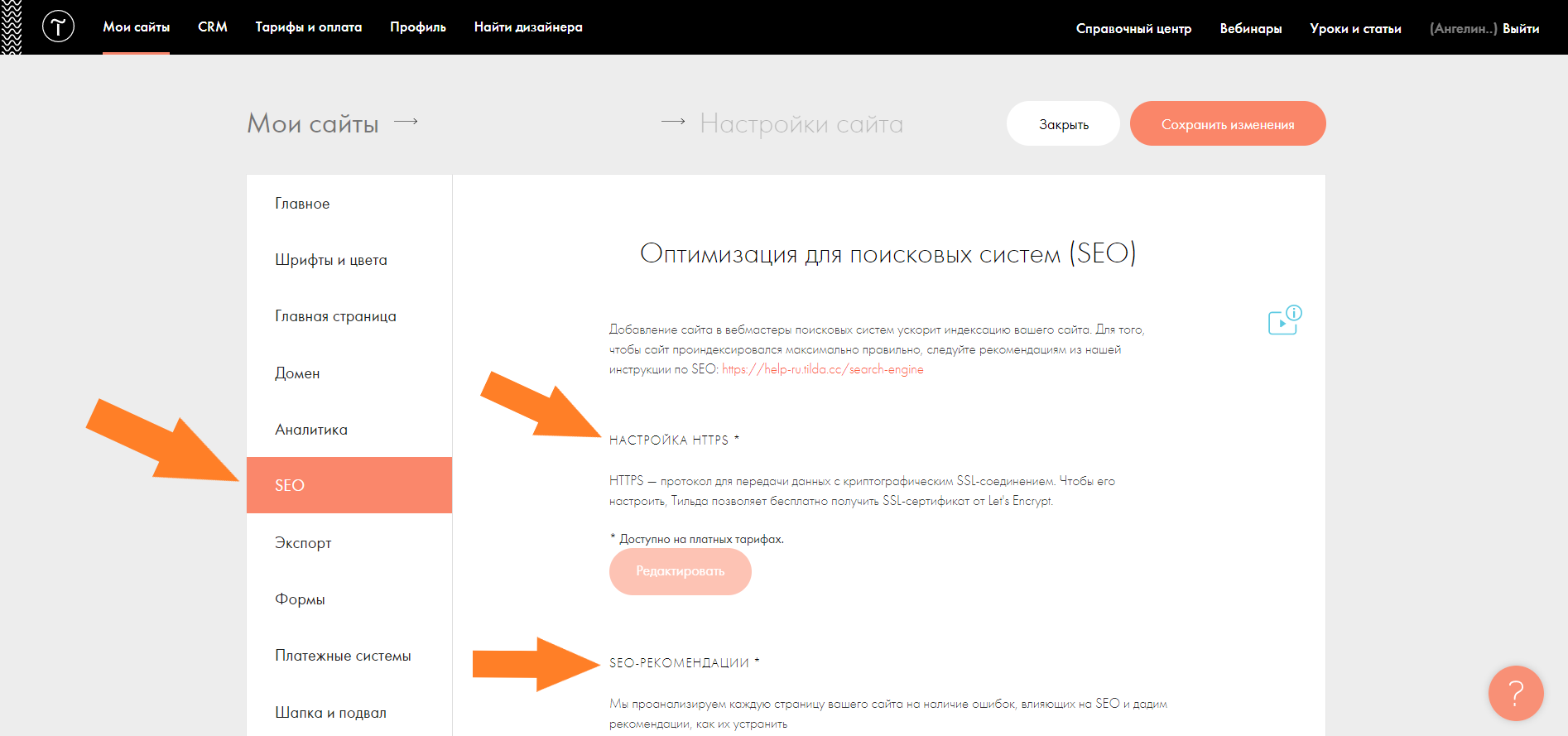This screenshot has width=1568, height=736.
Task: Open Профиль menu item
Action: point(418,27)
